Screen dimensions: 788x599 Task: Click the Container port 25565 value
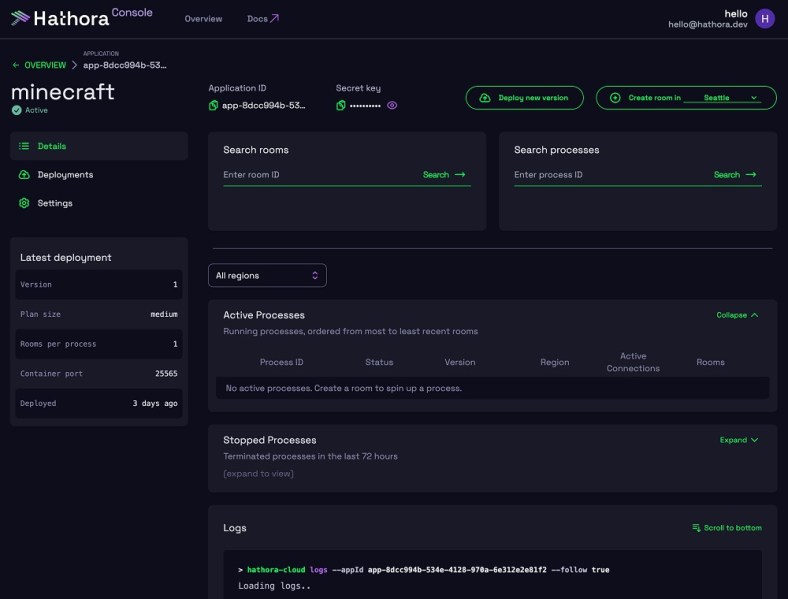pyautogui.click(x=166, y=373)
